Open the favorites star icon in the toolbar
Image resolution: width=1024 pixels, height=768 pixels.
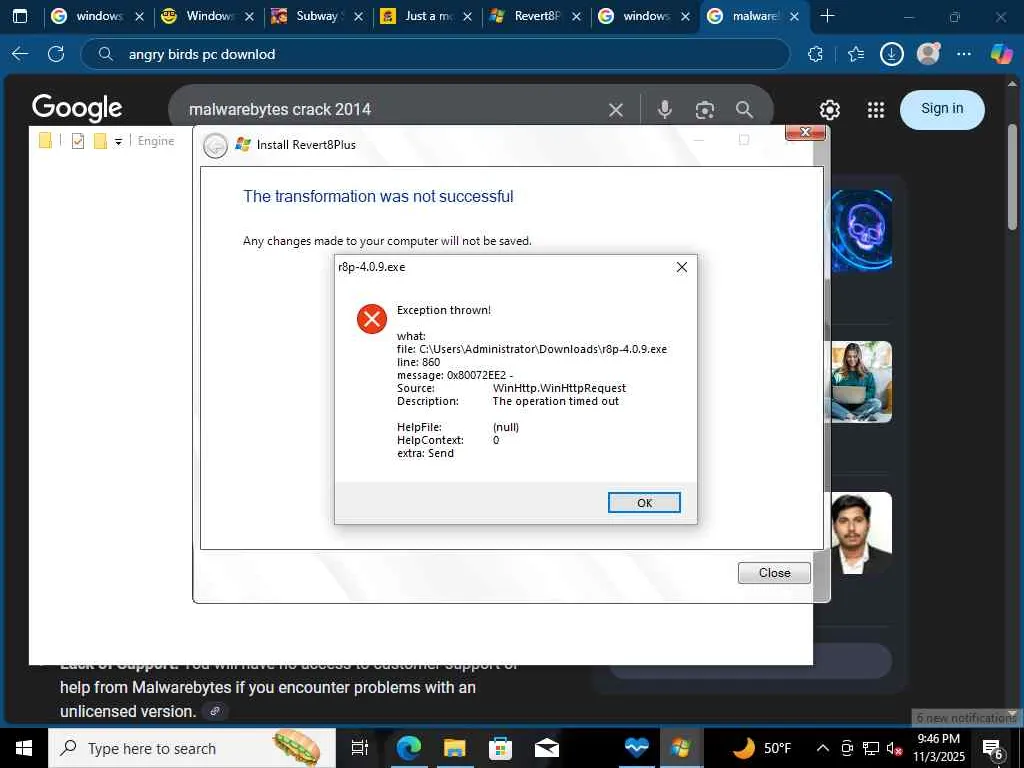coord(856,54)
